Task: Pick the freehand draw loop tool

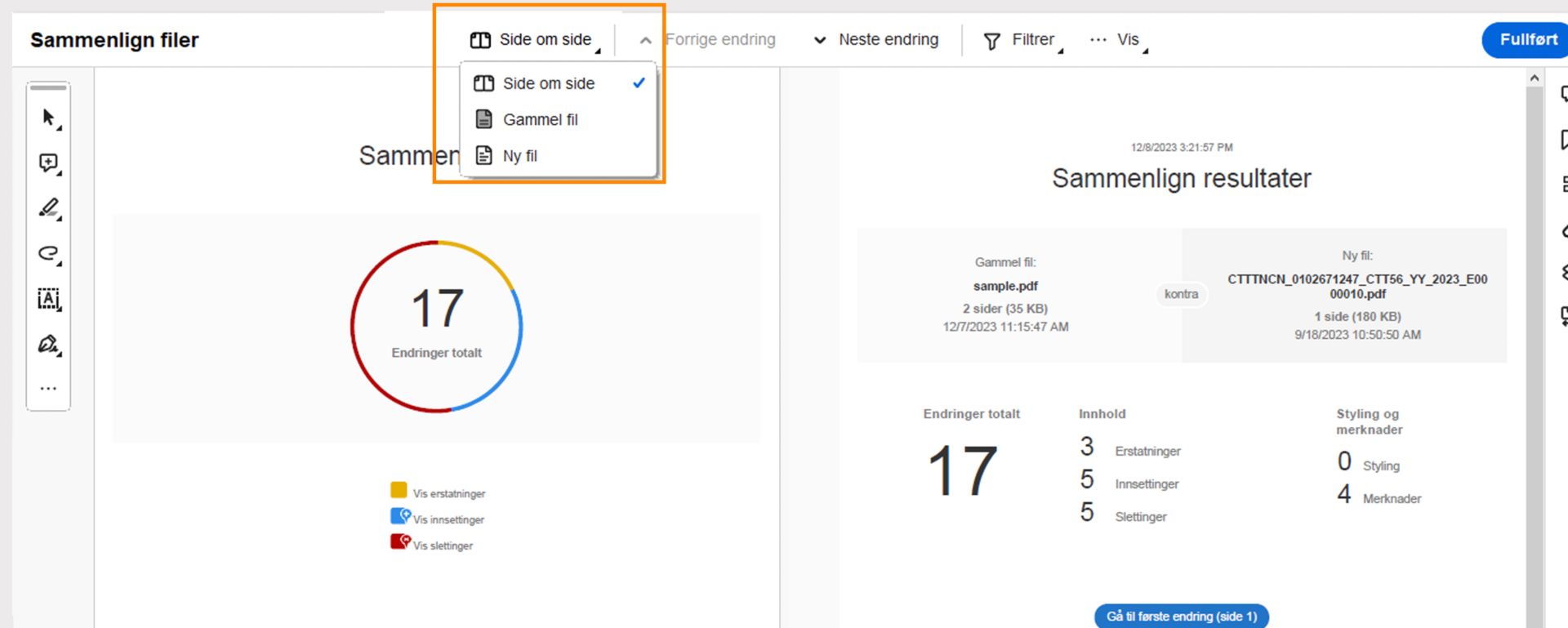Action: 49,253
